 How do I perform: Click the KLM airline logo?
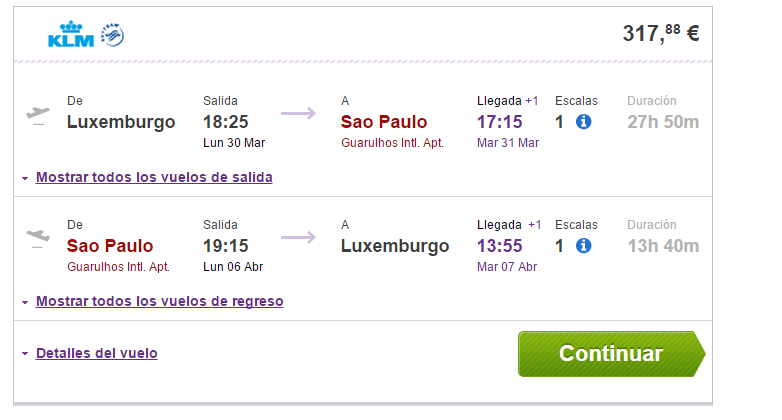tap(71, 34)
